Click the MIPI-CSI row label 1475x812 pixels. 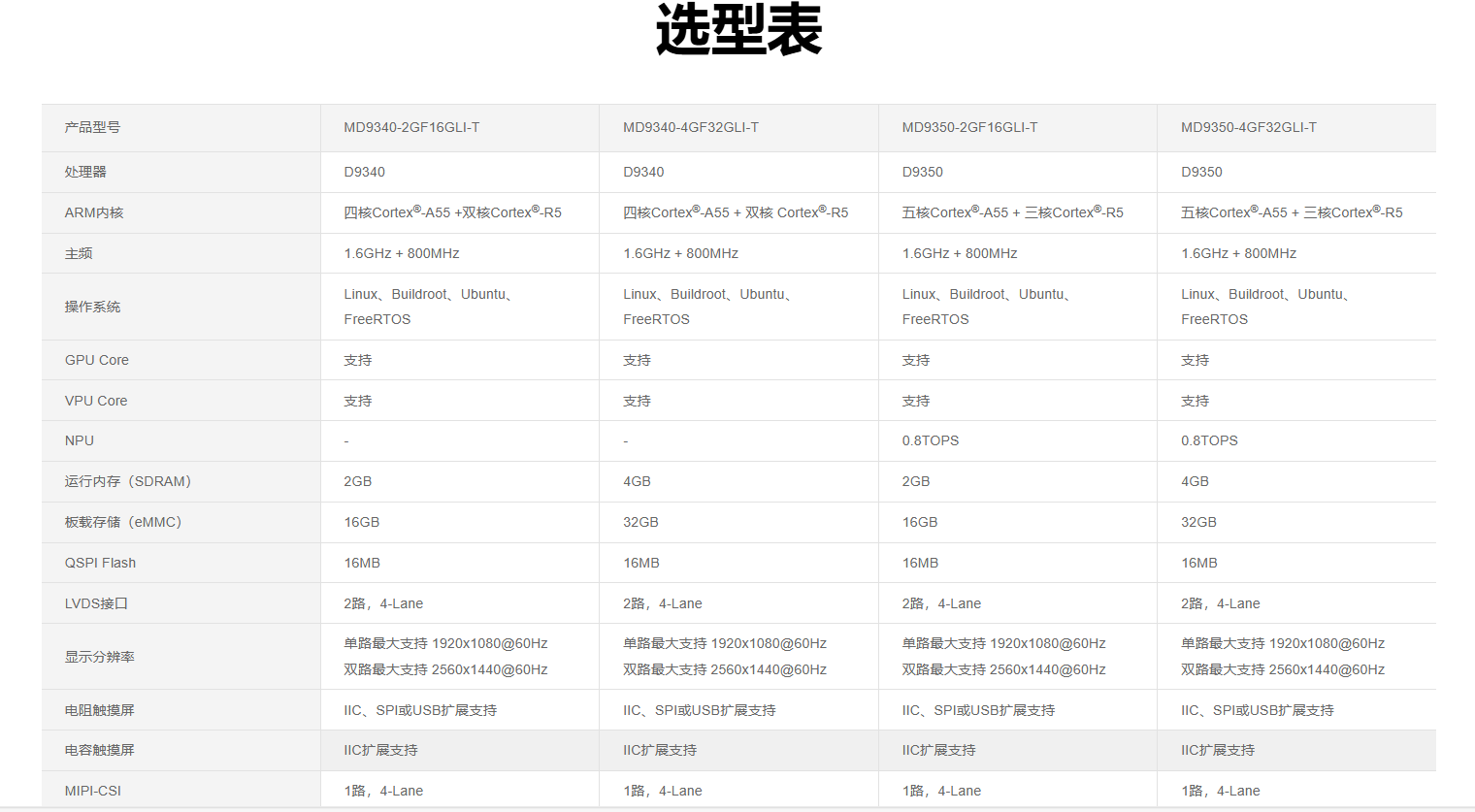tap(93, 791)
